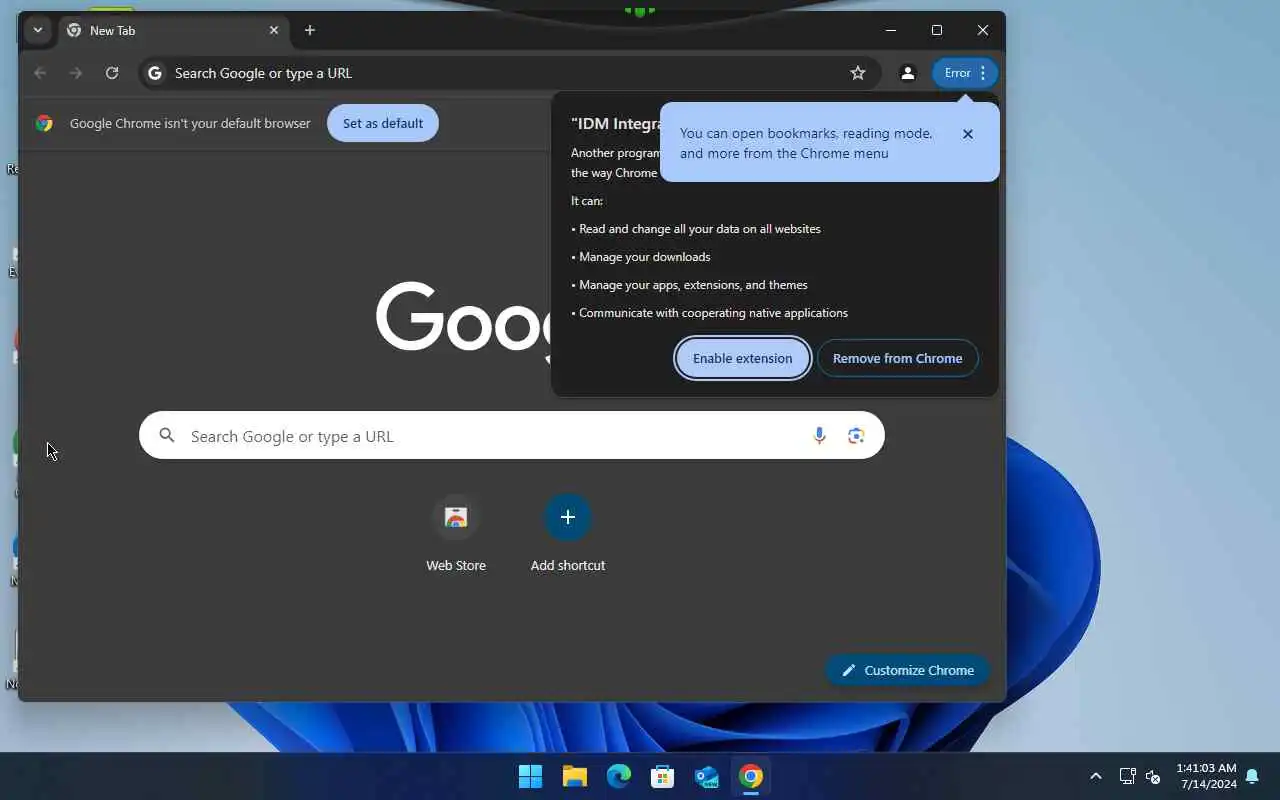Viewport: 1280px width, 800px height.
Task: Open Microsoft Store from taskbar
Action: pos(663,776)
